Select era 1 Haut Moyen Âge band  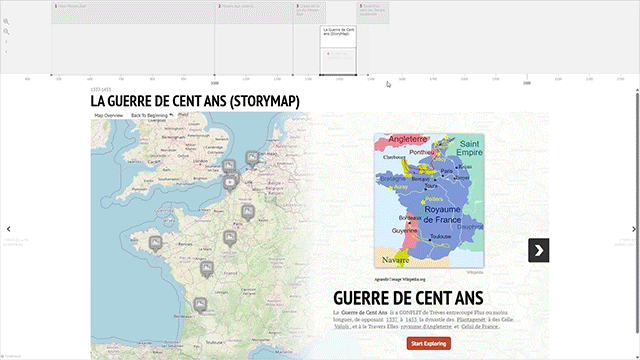[133, 13]
